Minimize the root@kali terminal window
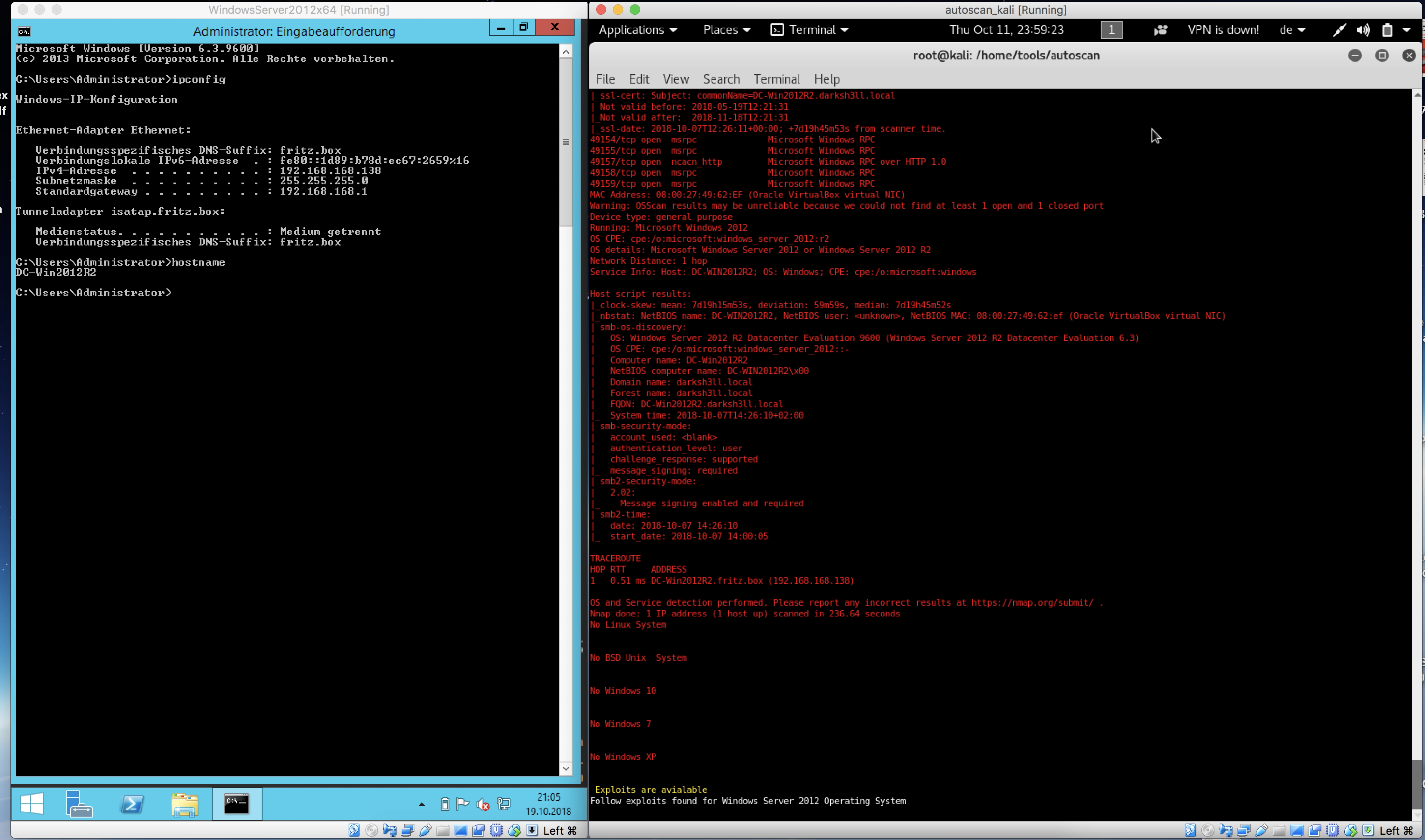Image resolution: width=1425 pixels, height=840 pixels. pos(1355,55)
